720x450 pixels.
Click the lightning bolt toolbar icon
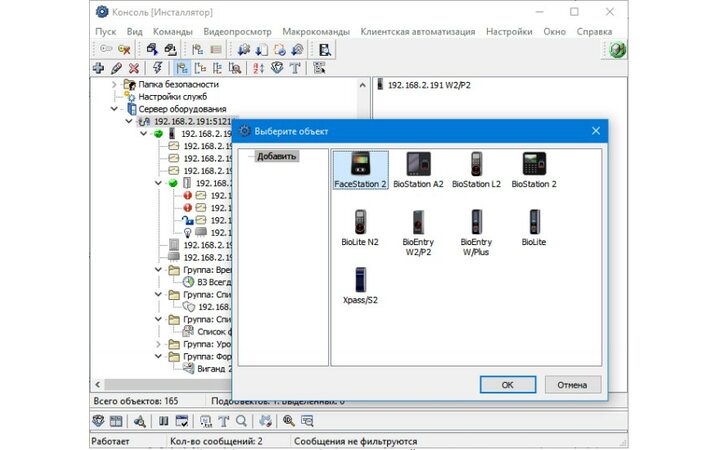[x=157, y=68]
